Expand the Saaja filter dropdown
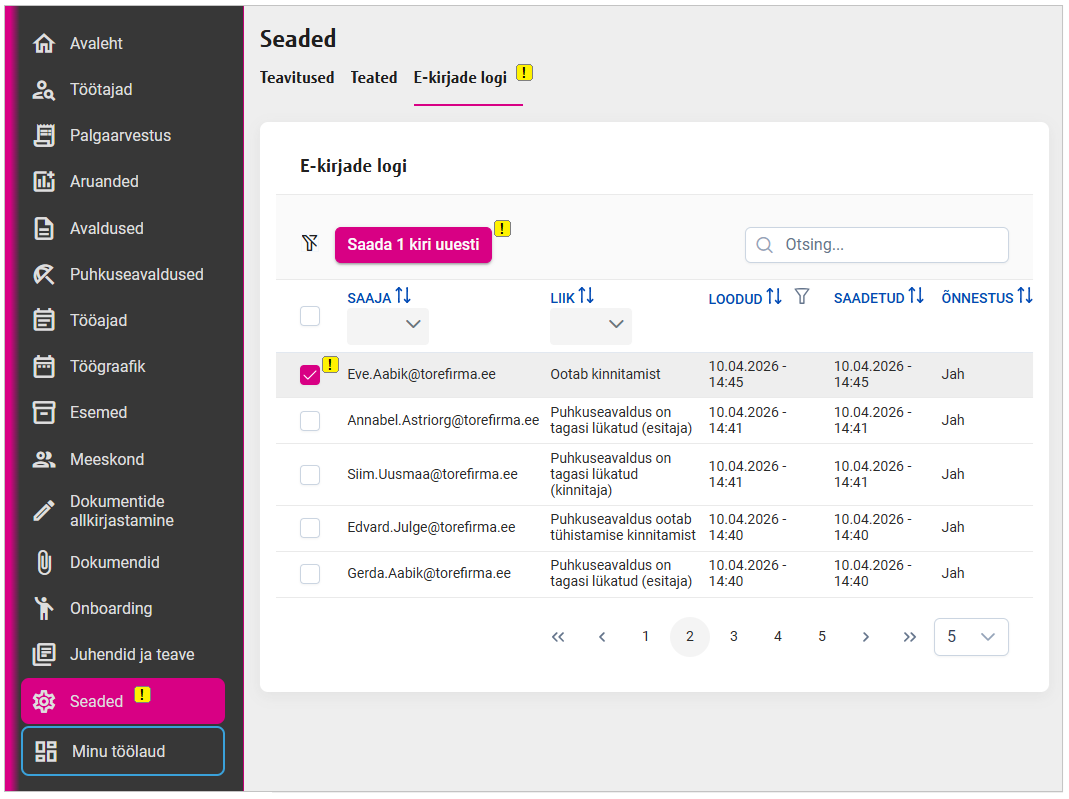 coord(388,325)
